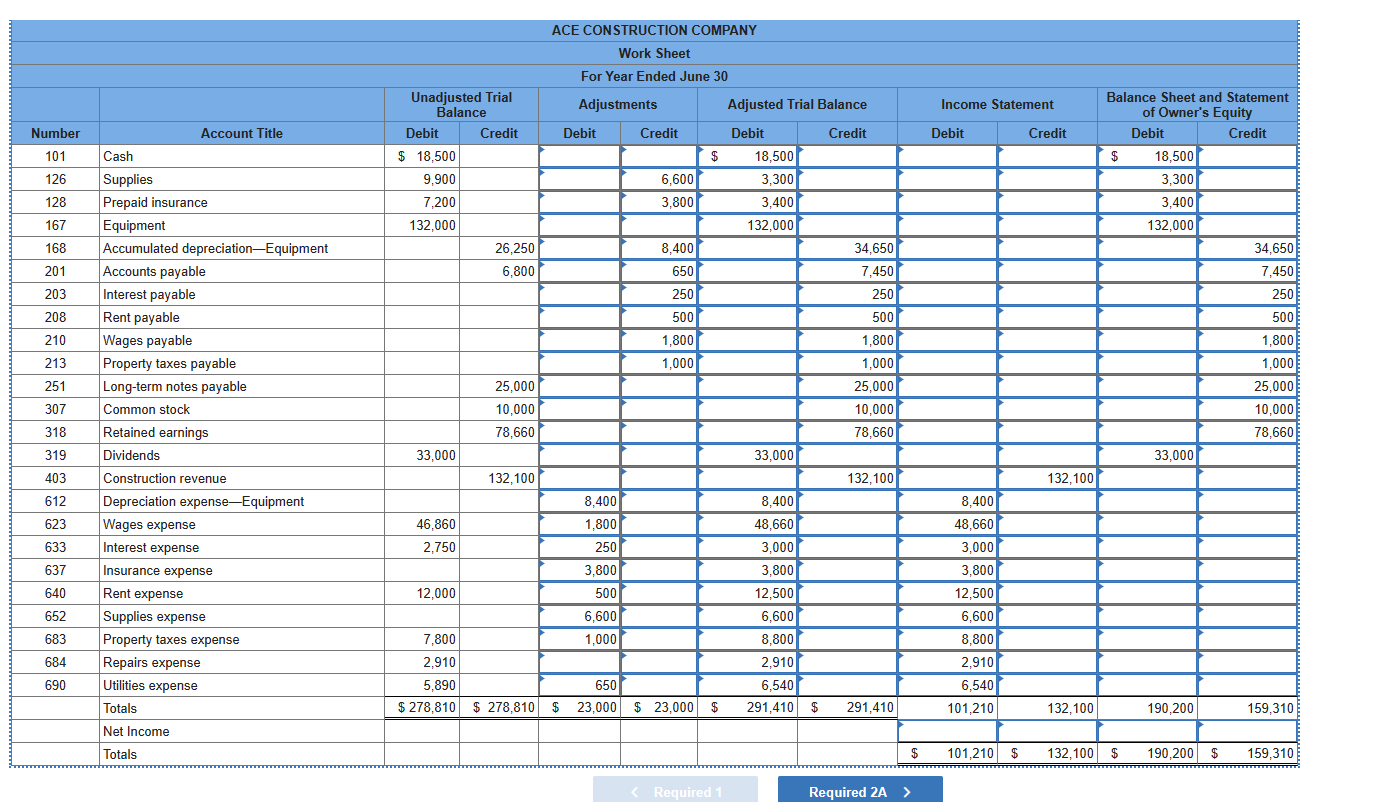Image resolution: width=1389 pixels, height=802 pixels.
Task: Select the Adjusted Trial Balance column header
Action: pos(797,104)
